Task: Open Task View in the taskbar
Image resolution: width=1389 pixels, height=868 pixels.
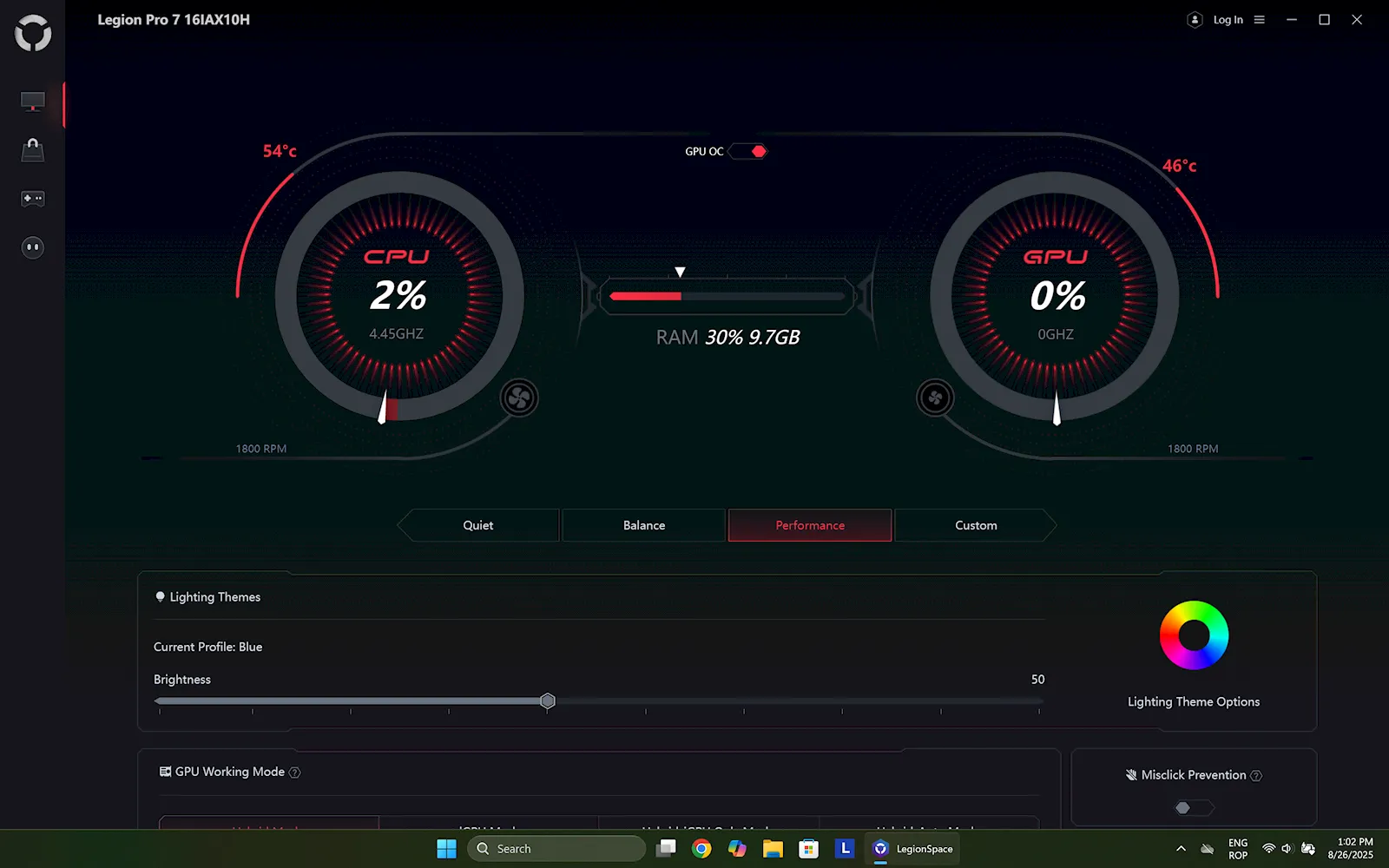Action: click(x=667, y=848)
